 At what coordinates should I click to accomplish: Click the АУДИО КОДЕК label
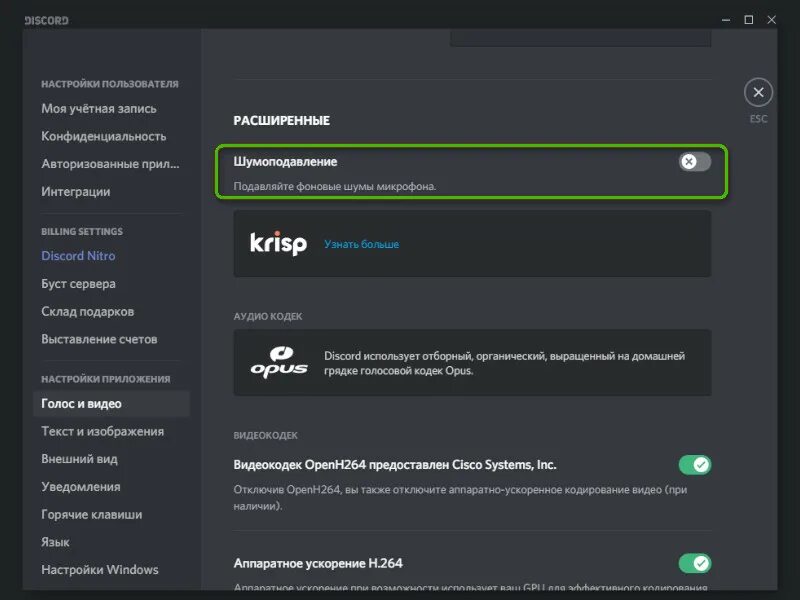click(x=268, y=316)
